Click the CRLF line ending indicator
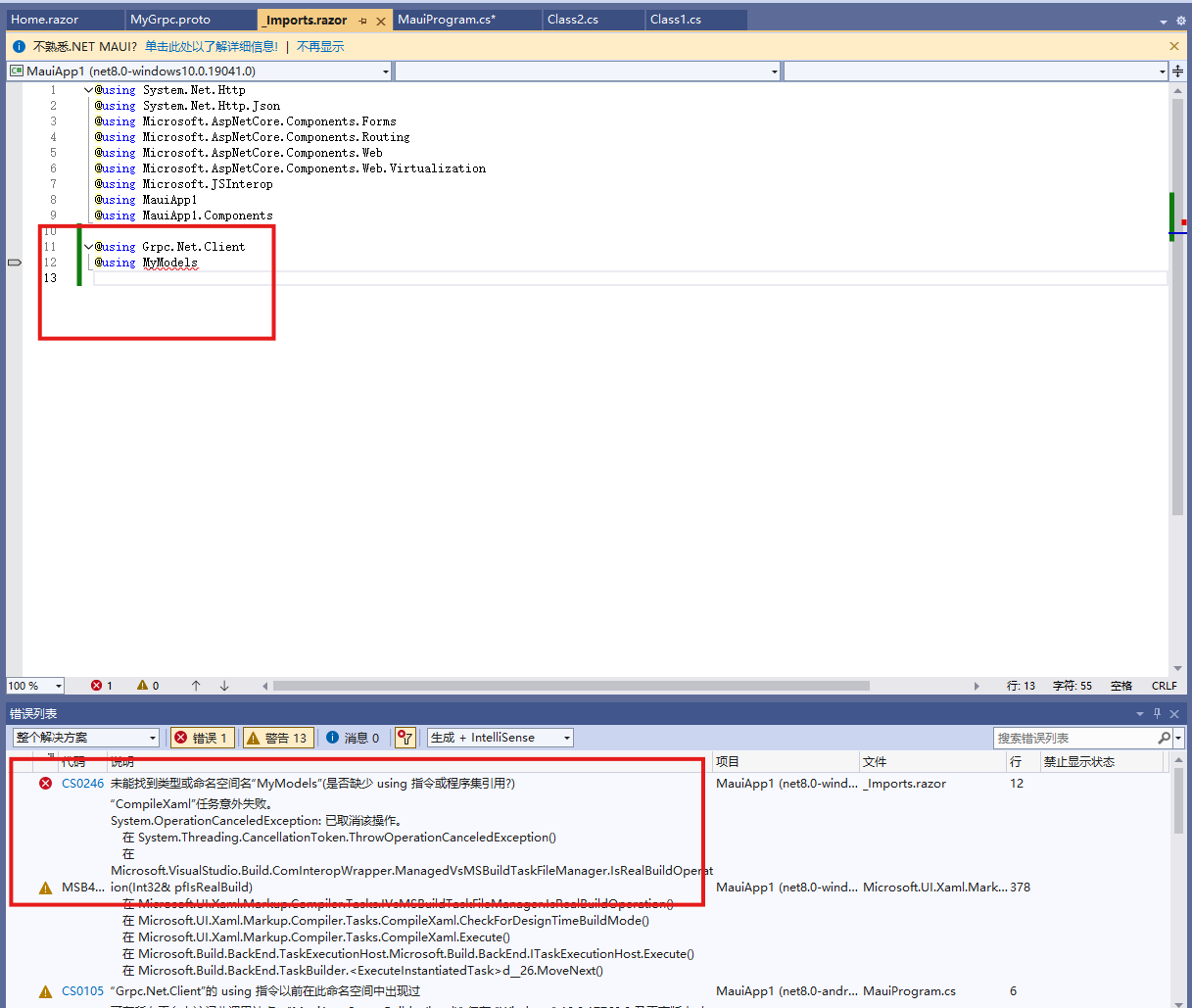Image resolution: width=1192 pixels, height=1008 pixels. coord(1165,686)
